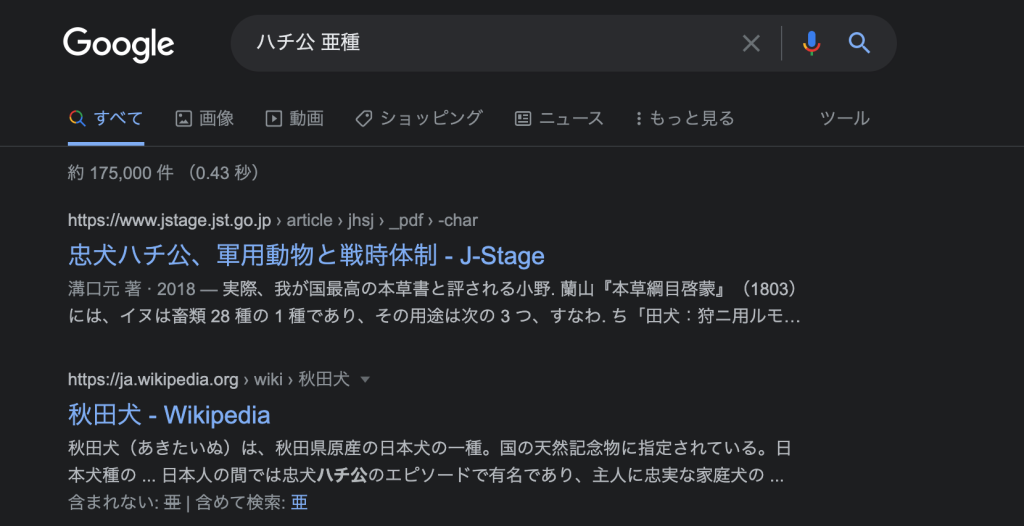Open the ニュース tab

(x=559, y=118)
